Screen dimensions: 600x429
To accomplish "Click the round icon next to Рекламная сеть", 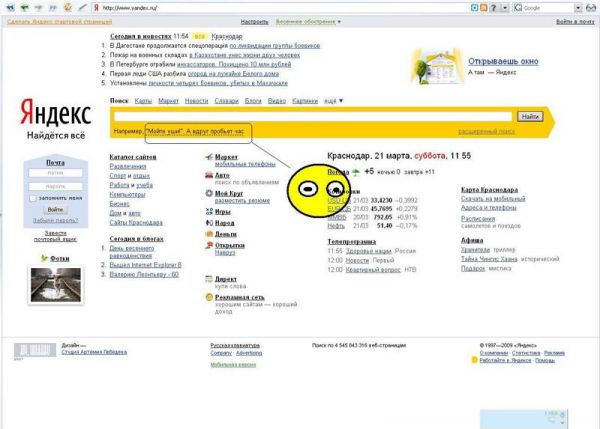I will pos(209,297).
